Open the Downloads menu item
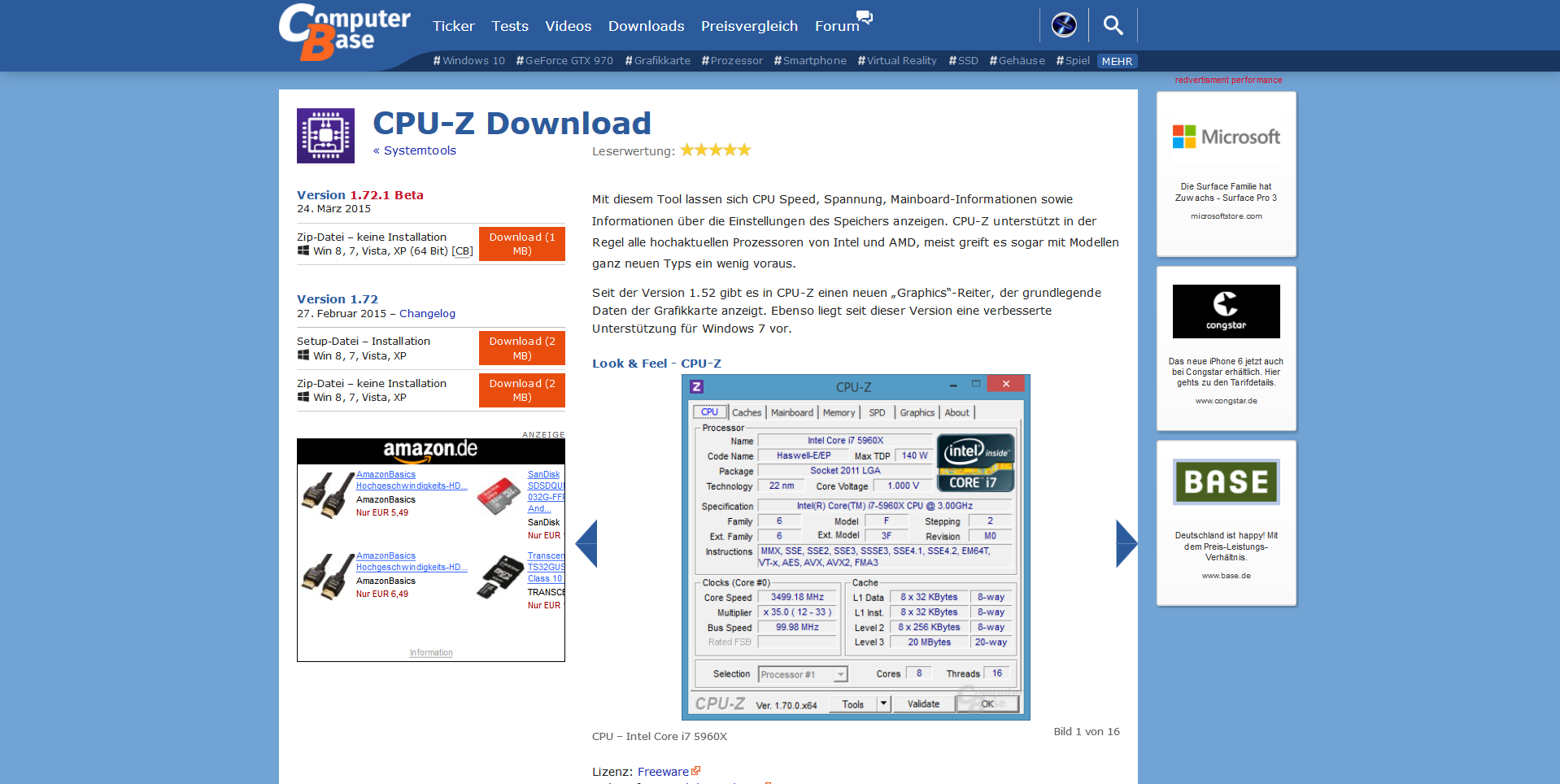 point(647,26)
